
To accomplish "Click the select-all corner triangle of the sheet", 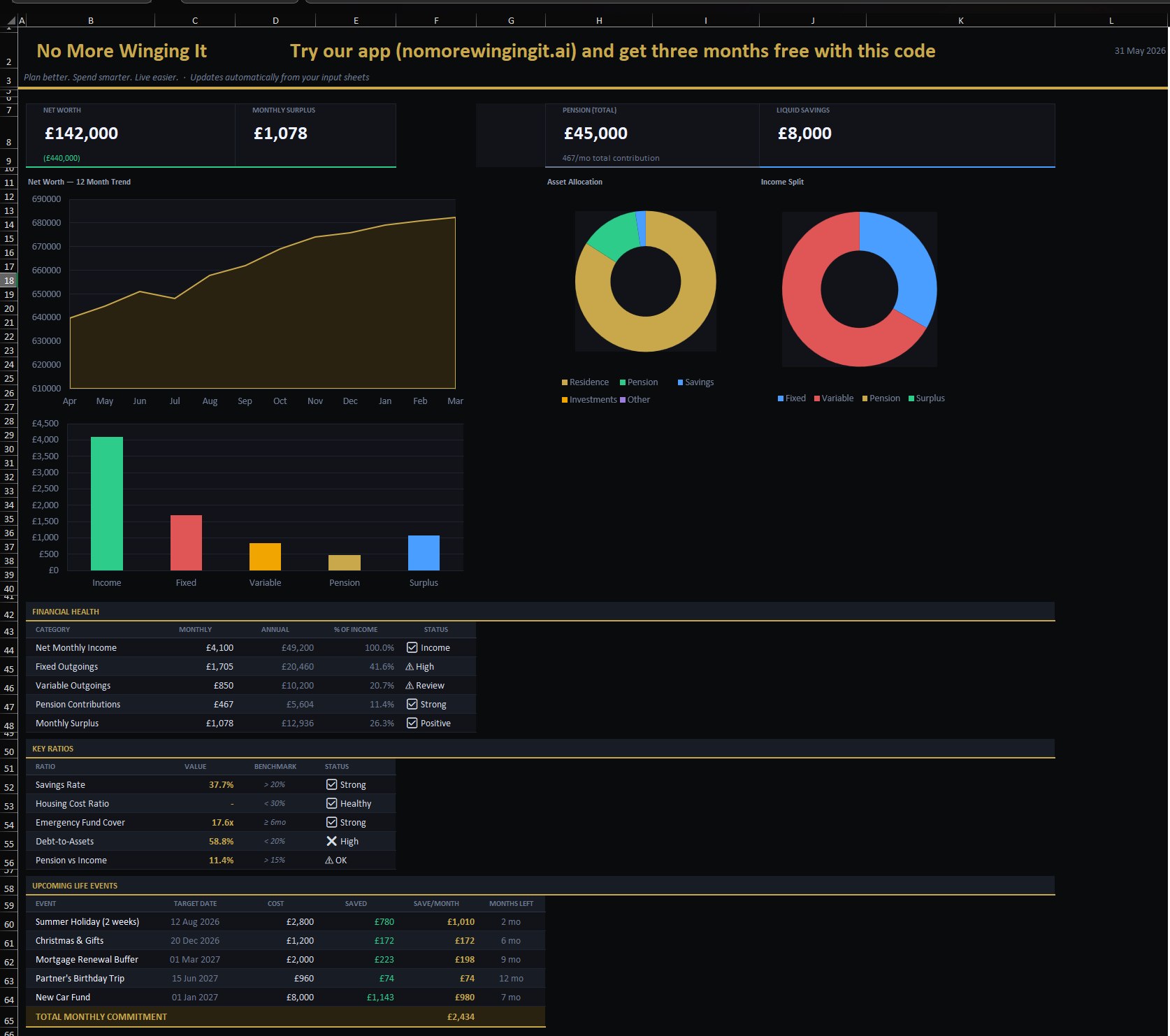I will [x=10, y=22].
